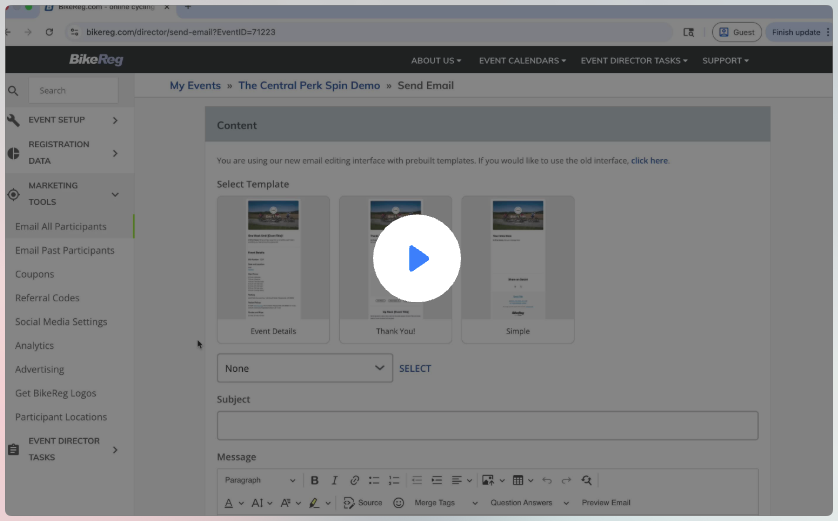
Task: Switch to Source editing mode
Action: tap(363, 503)
